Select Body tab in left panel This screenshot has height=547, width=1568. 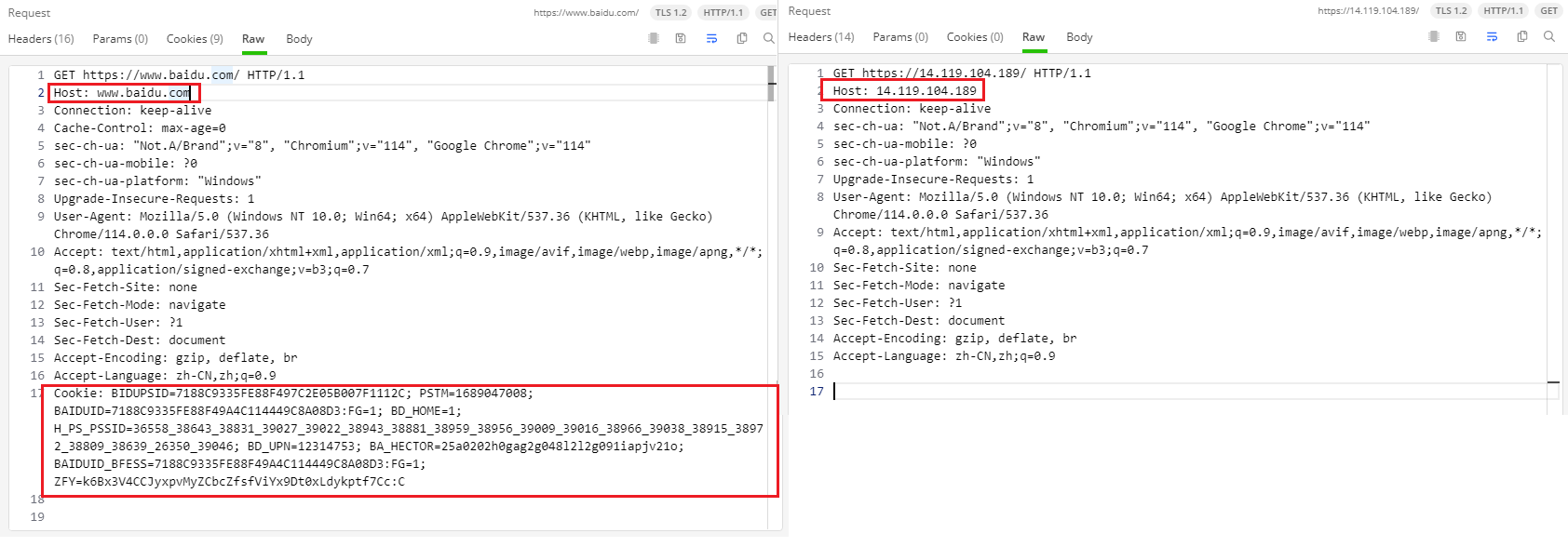pos(299,39)
